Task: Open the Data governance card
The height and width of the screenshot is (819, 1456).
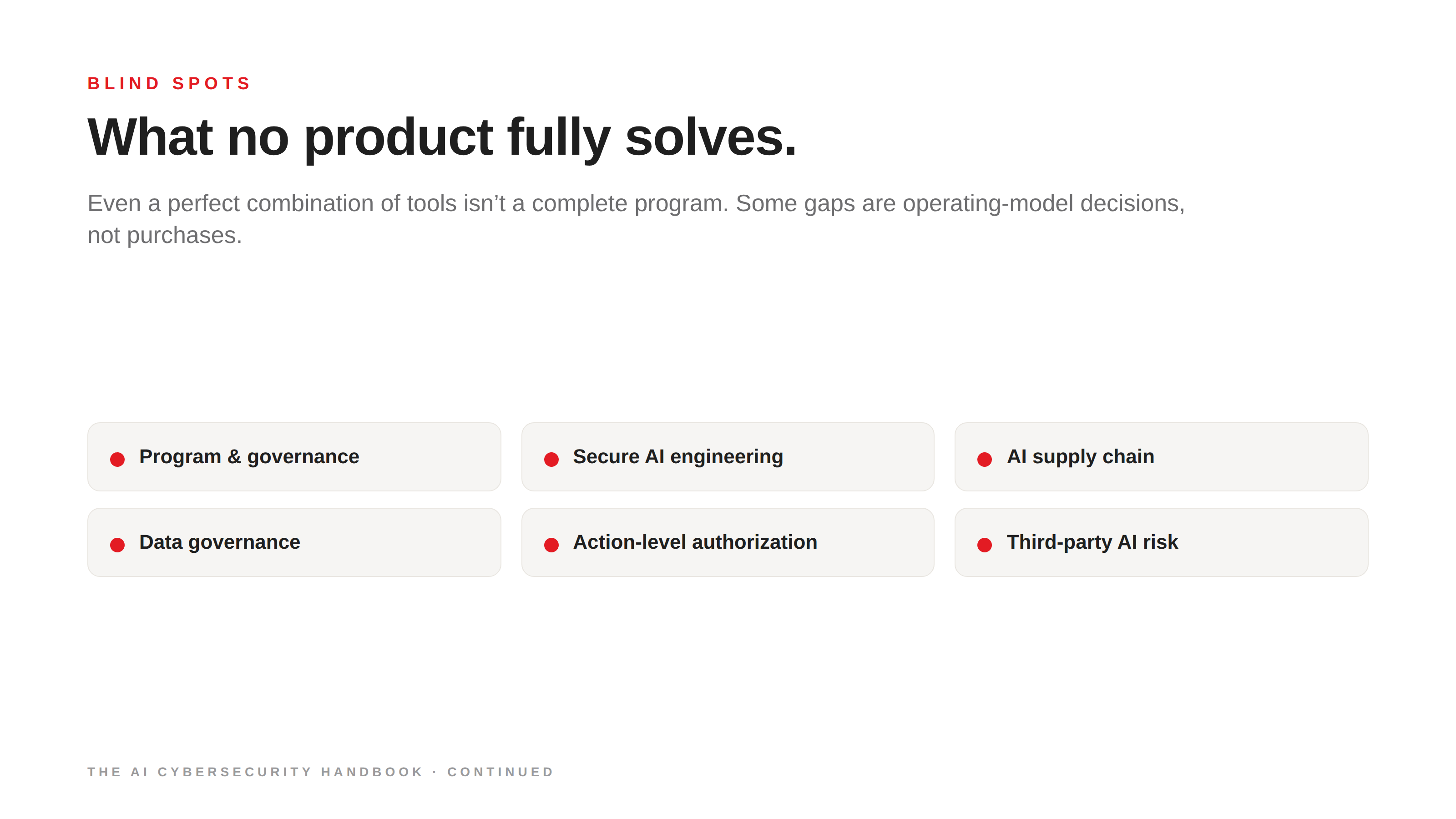Action: (x=294, y=542)
